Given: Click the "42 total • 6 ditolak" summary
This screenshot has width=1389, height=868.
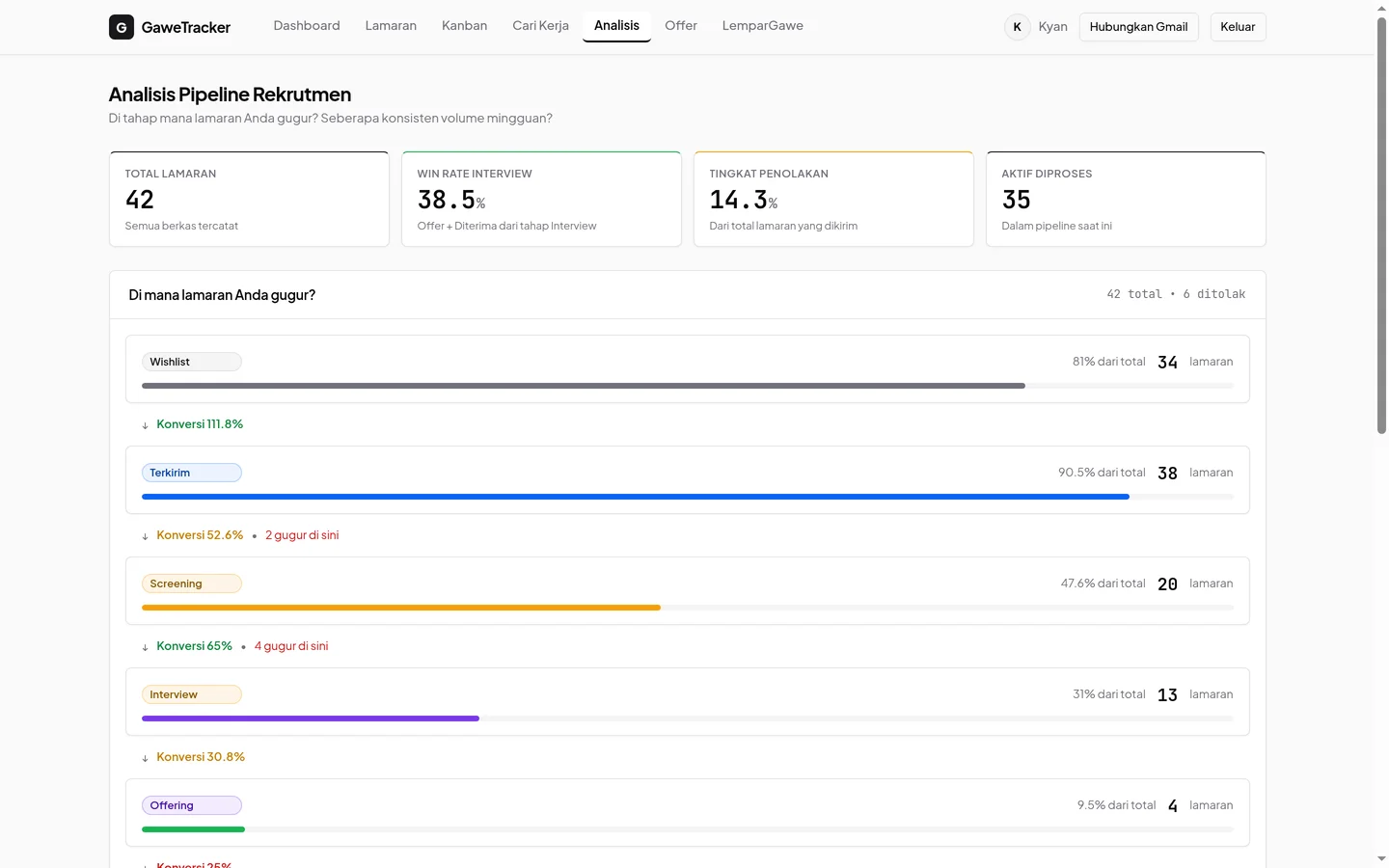Looking at the screenshot, I should pyautogui.click(x=1176, y=294).
